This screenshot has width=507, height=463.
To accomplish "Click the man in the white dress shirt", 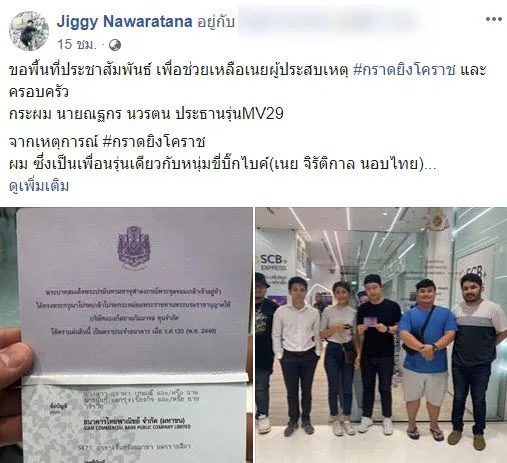I will pos(296,357).
